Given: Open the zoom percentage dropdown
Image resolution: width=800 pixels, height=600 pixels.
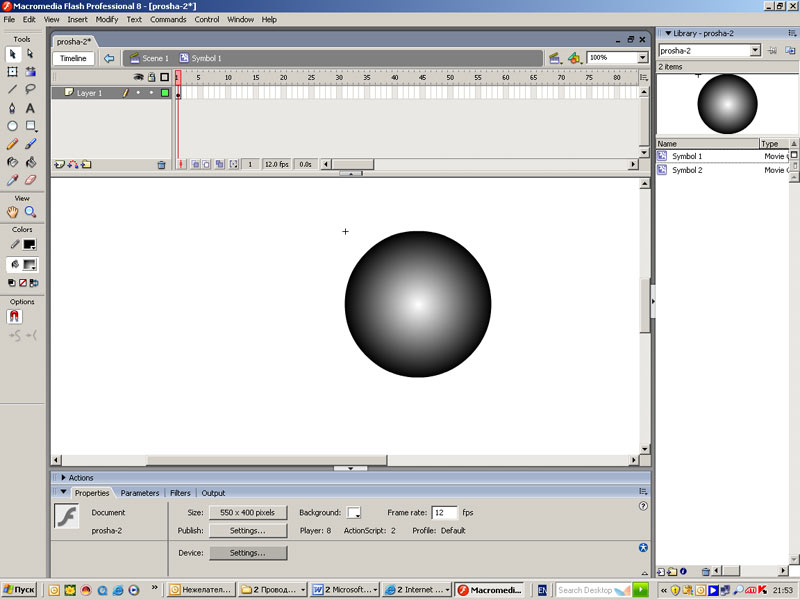Looking at the screenshot, I should 643,58.
